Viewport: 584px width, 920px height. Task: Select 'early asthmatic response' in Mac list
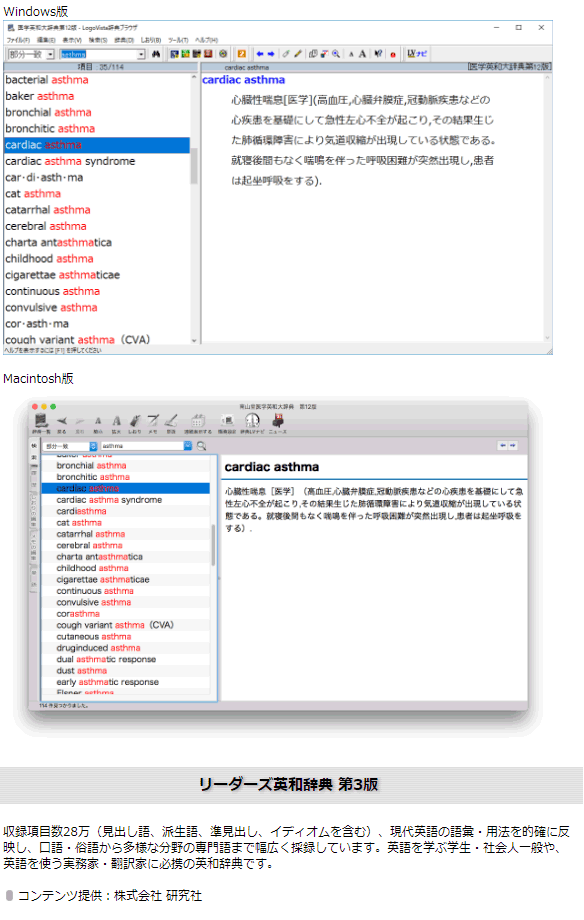click(x=107, y=682)
